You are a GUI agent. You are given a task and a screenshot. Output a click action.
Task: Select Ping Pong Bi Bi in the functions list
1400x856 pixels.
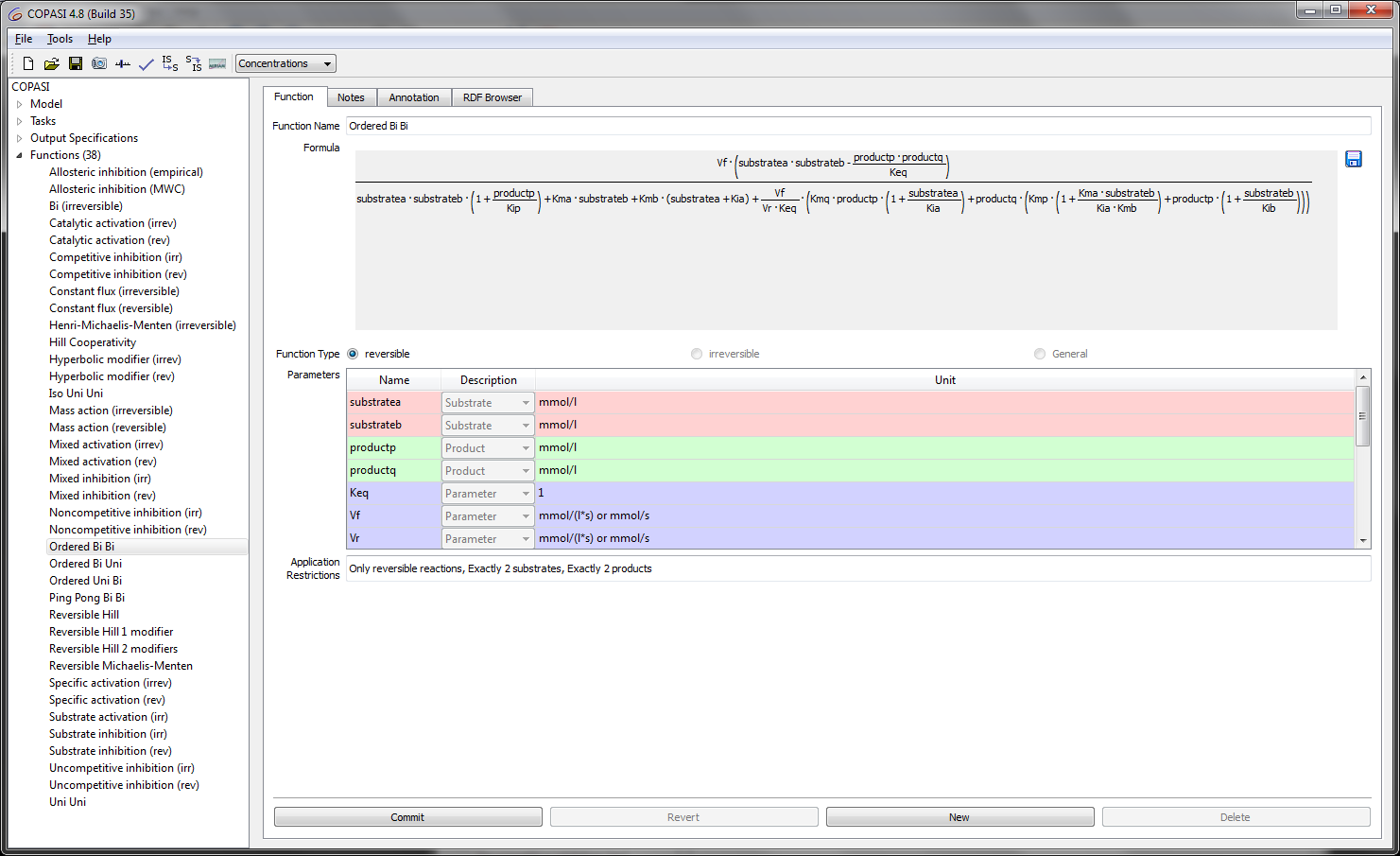pyautogui.click(x=87, y=598)
